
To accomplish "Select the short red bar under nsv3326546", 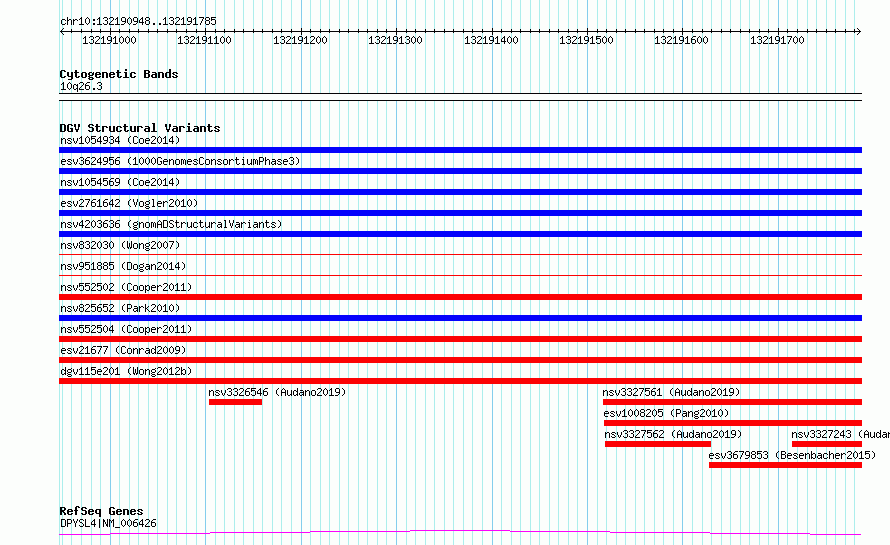I will click(235, 402).
